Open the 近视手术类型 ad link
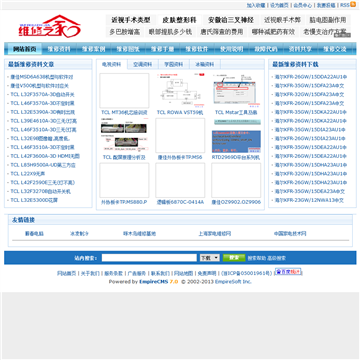Screen dimensions: 360x360 (x=131, y=20)
